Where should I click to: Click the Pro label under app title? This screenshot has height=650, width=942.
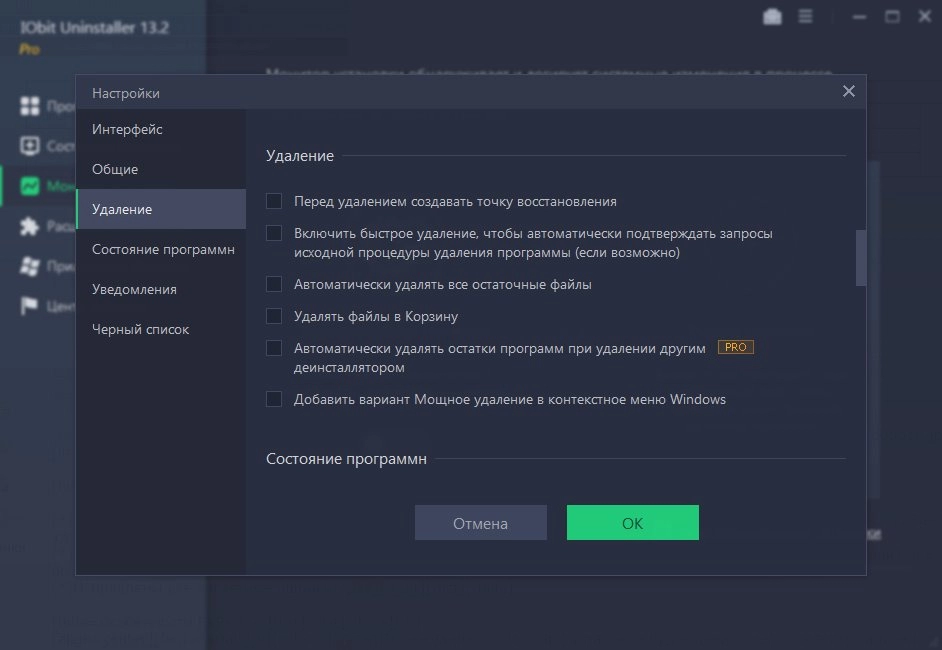pyautogui.click(x=29, y=49)
